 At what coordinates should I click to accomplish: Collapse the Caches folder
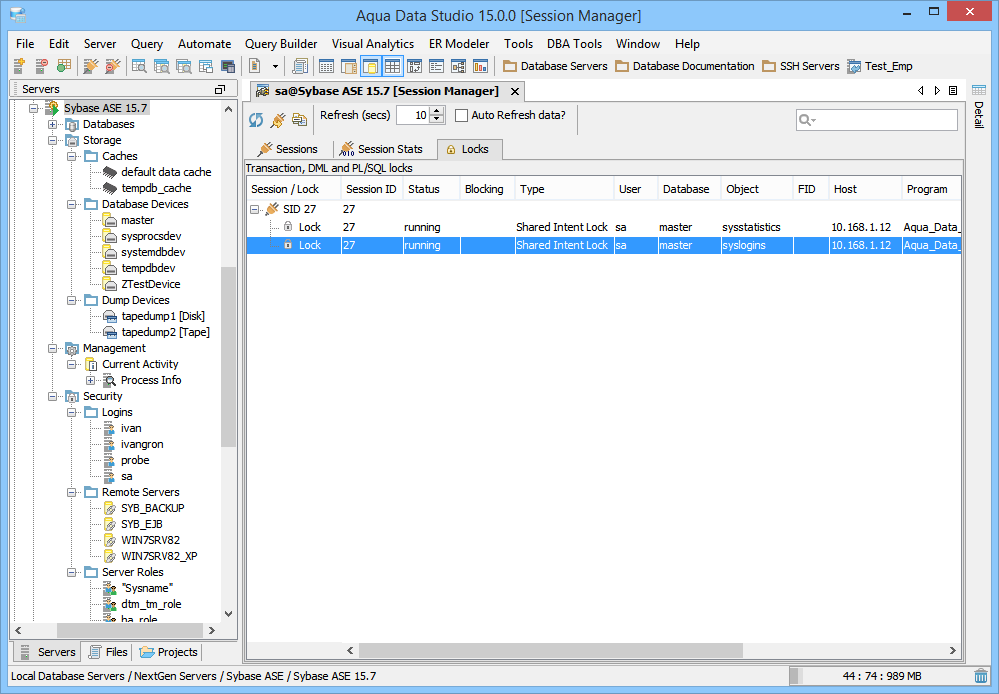tap(71, 156)
